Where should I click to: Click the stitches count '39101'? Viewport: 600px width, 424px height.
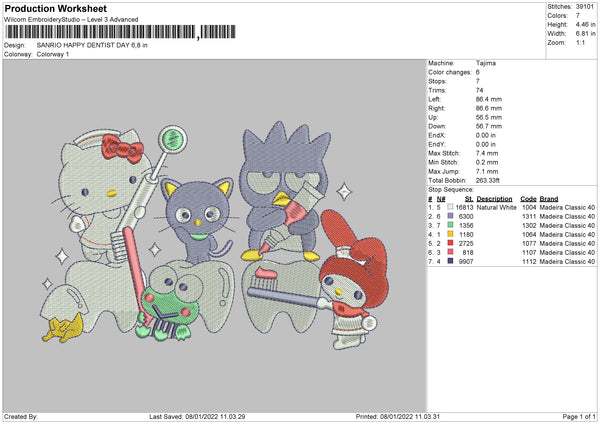(x=585, y=7)
